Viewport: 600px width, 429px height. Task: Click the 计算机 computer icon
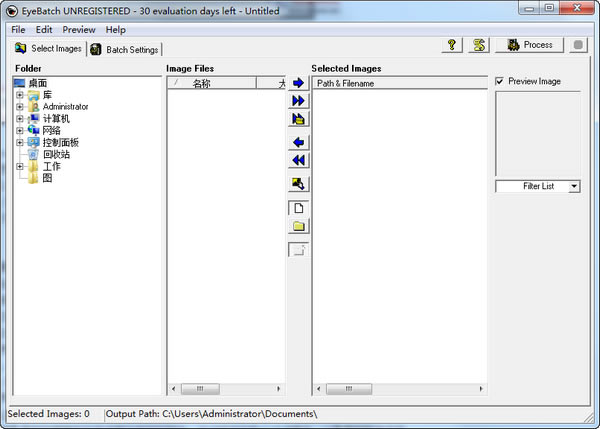pyautogui.click(x=33, y=119)
